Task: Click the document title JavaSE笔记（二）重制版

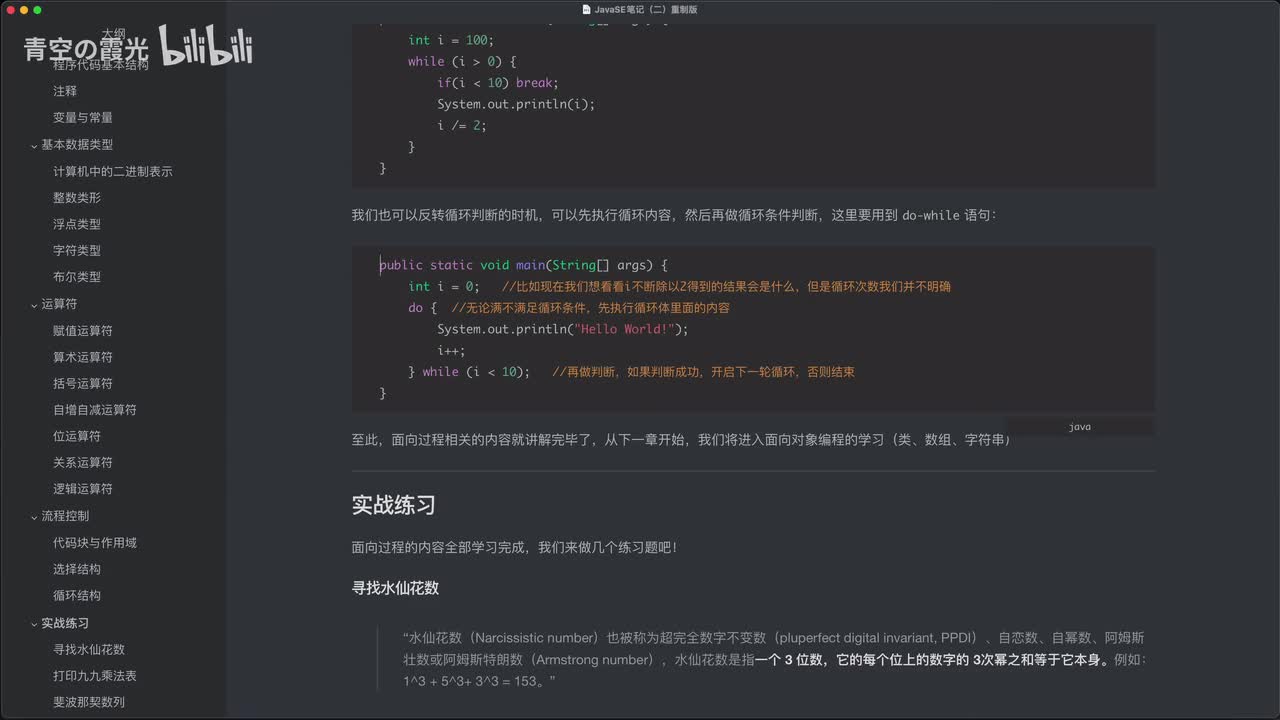Action: (646, 9)
